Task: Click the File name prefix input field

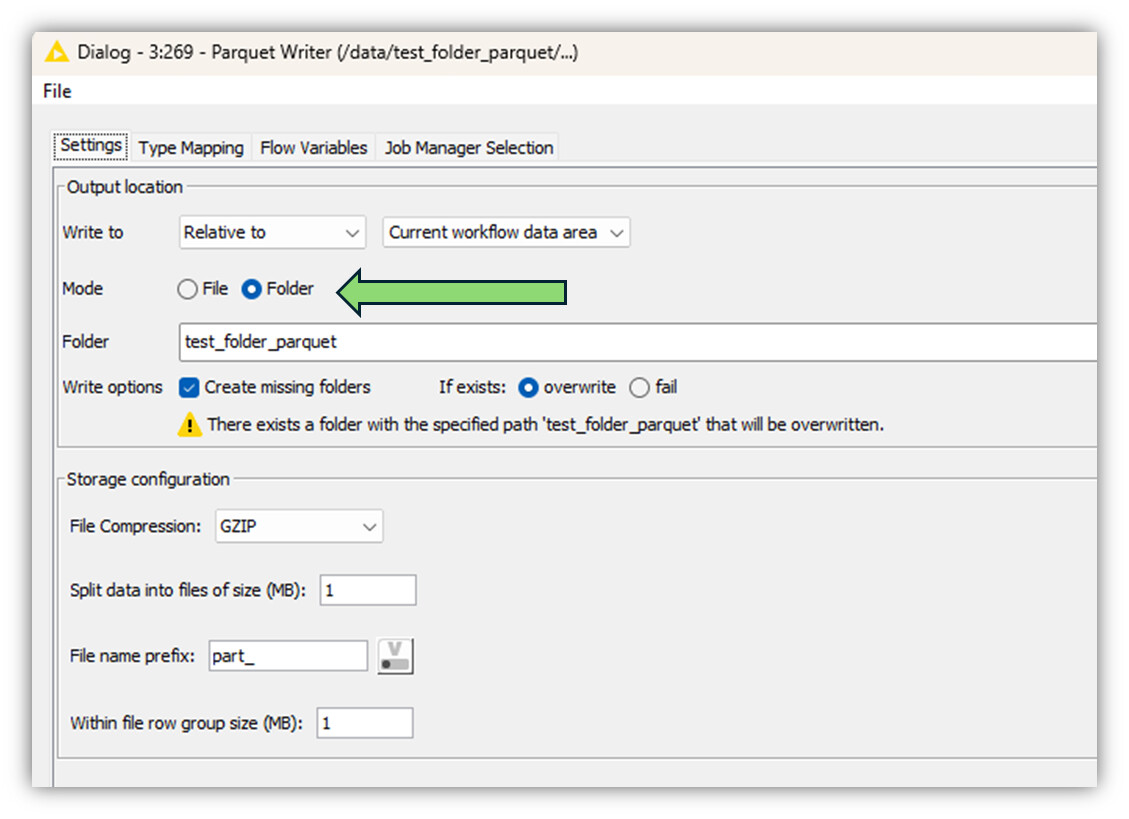Action: click(288, 657)
